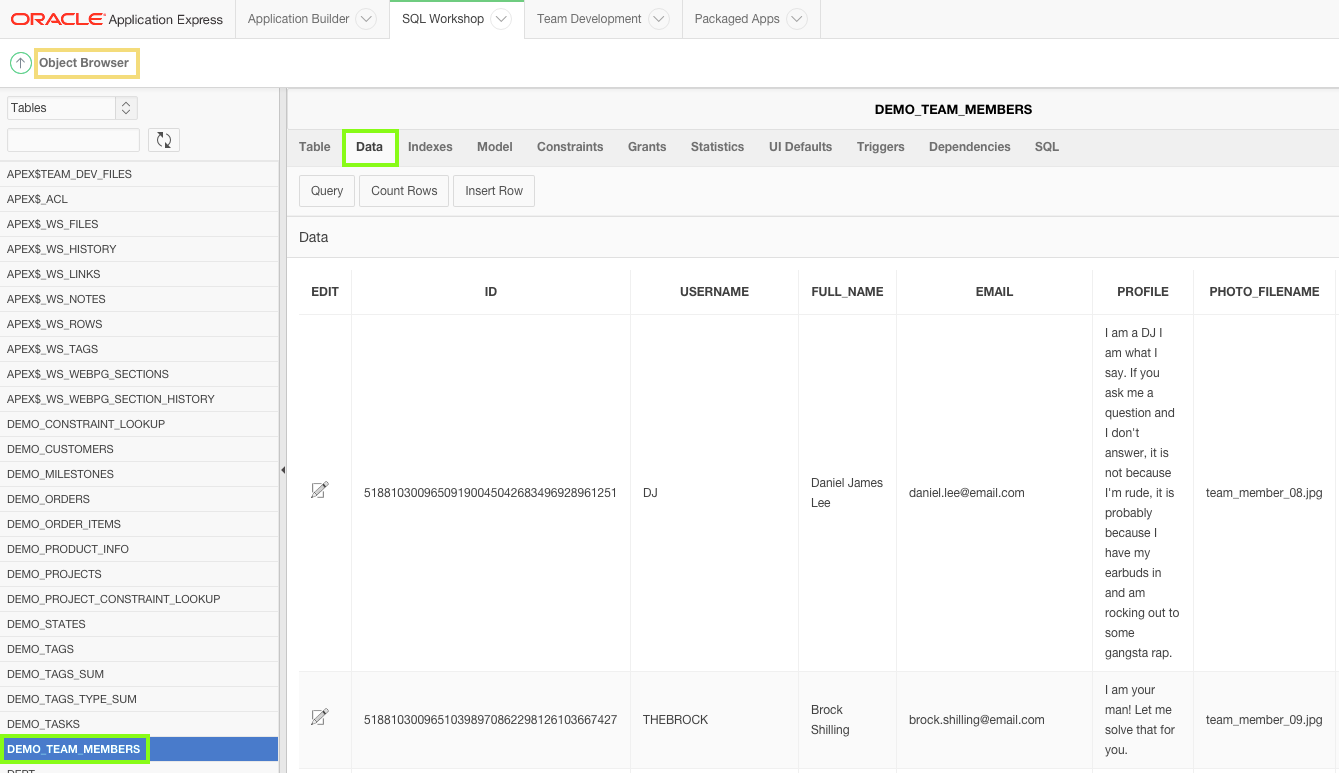
Task: Go to the Triggers tab
Action: pyautogui.click(x=880, y=147)
